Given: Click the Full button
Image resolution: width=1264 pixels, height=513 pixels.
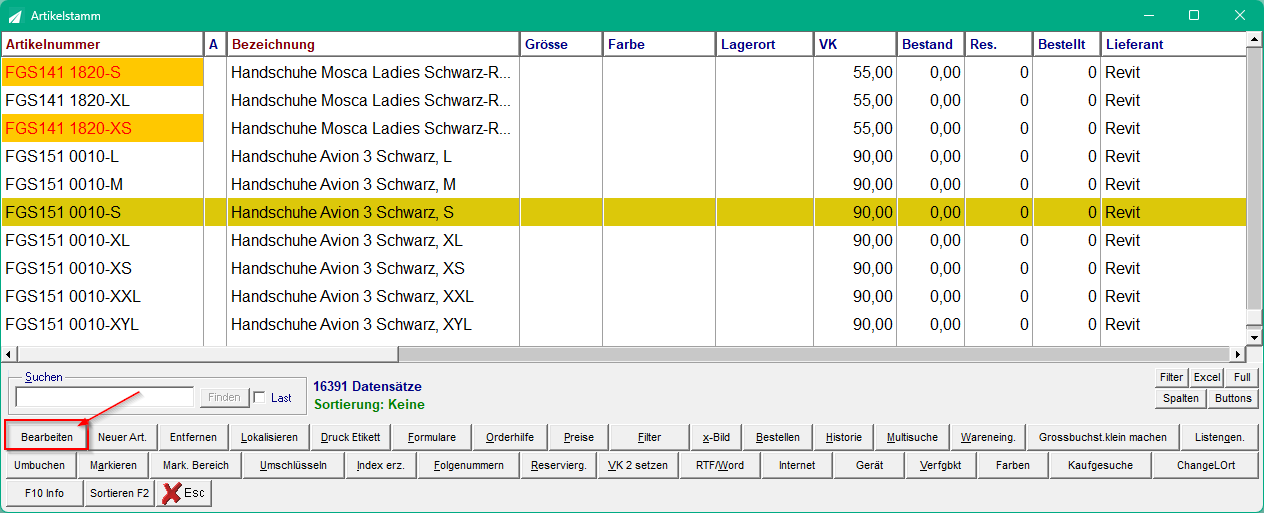Looking at the screenshot, I should click(x=1242, y=377).
